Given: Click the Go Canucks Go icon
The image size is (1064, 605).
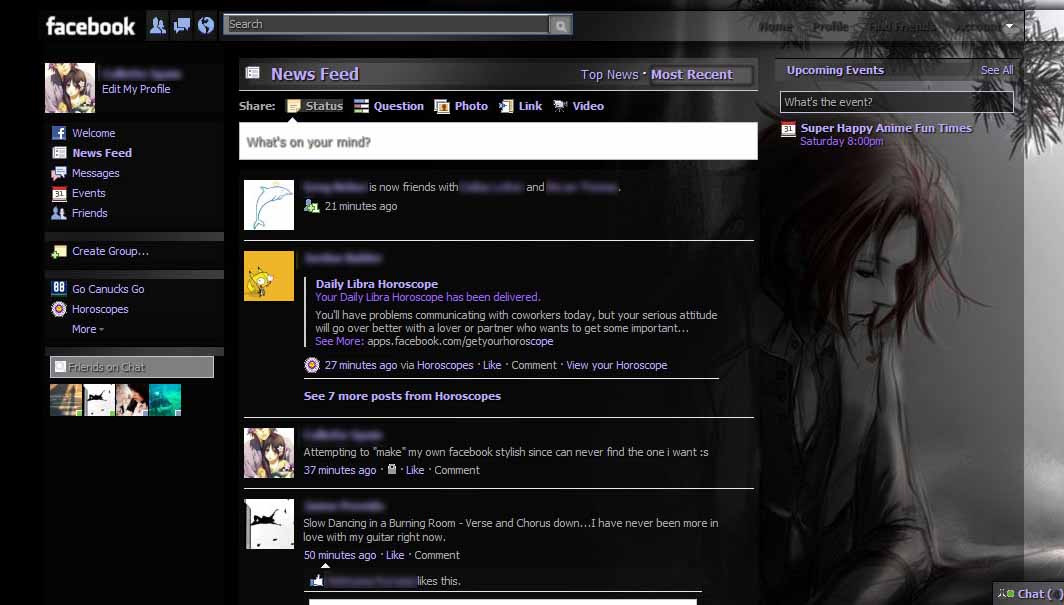Looking at the screenshot, I should 59,288.
